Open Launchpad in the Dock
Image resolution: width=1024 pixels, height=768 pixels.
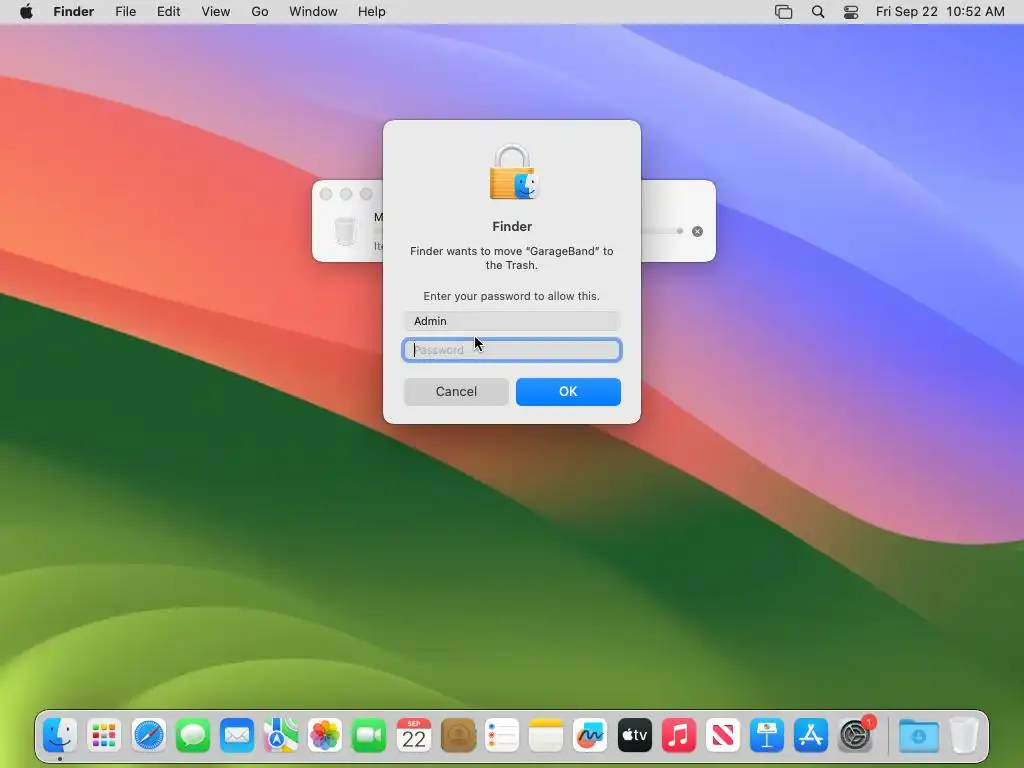tap(104, 736)
